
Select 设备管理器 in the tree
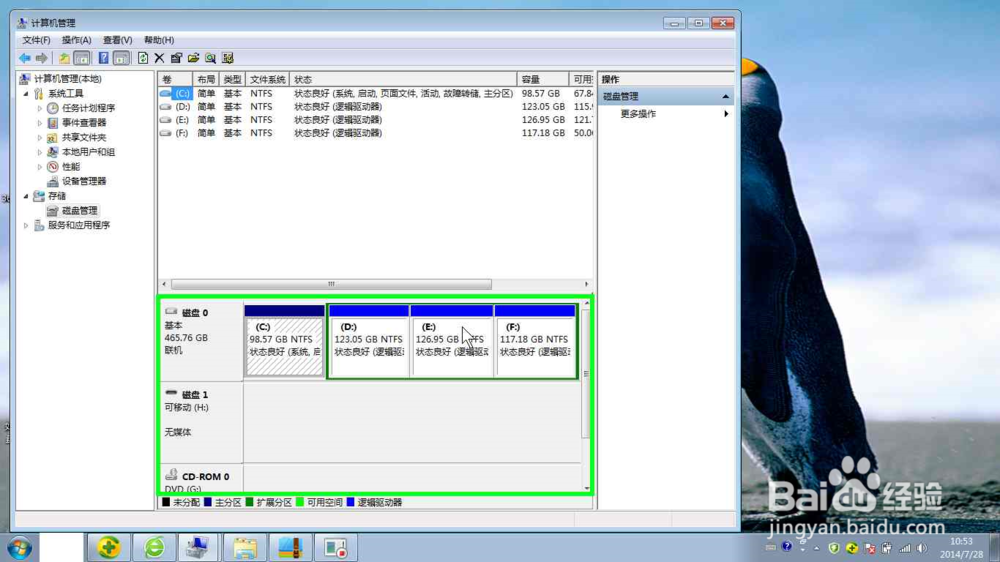click(x=84, y=181)
